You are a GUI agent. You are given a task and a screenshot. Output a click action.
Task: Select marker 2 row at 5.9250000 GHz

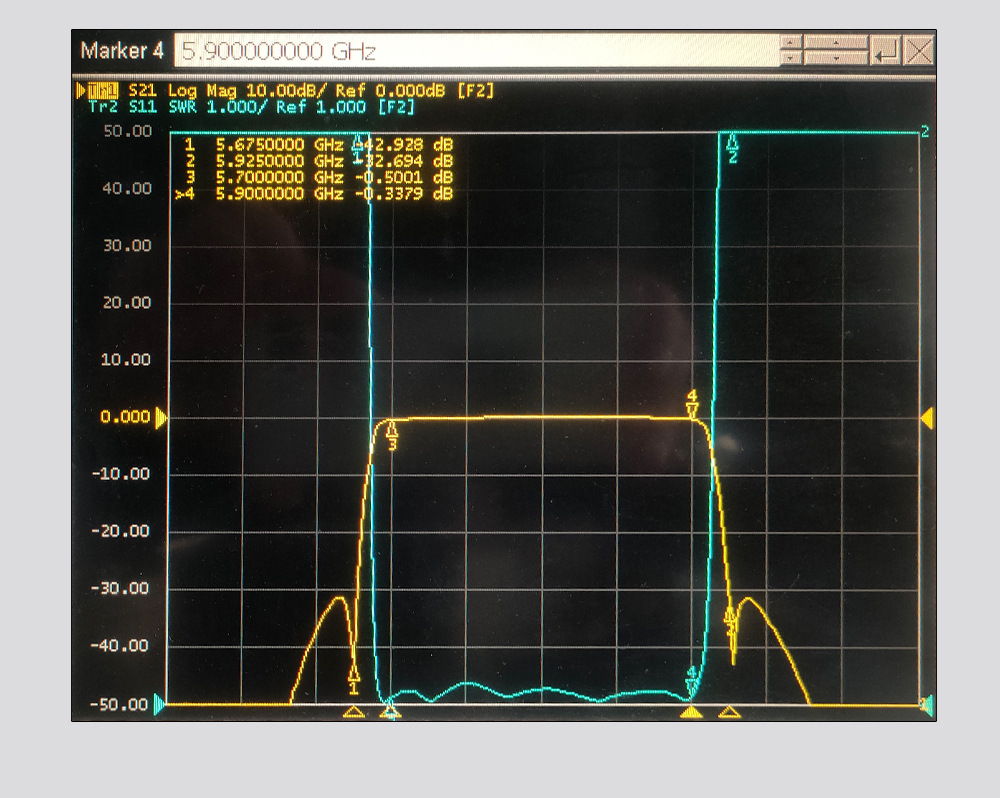(x=318, y=161)
